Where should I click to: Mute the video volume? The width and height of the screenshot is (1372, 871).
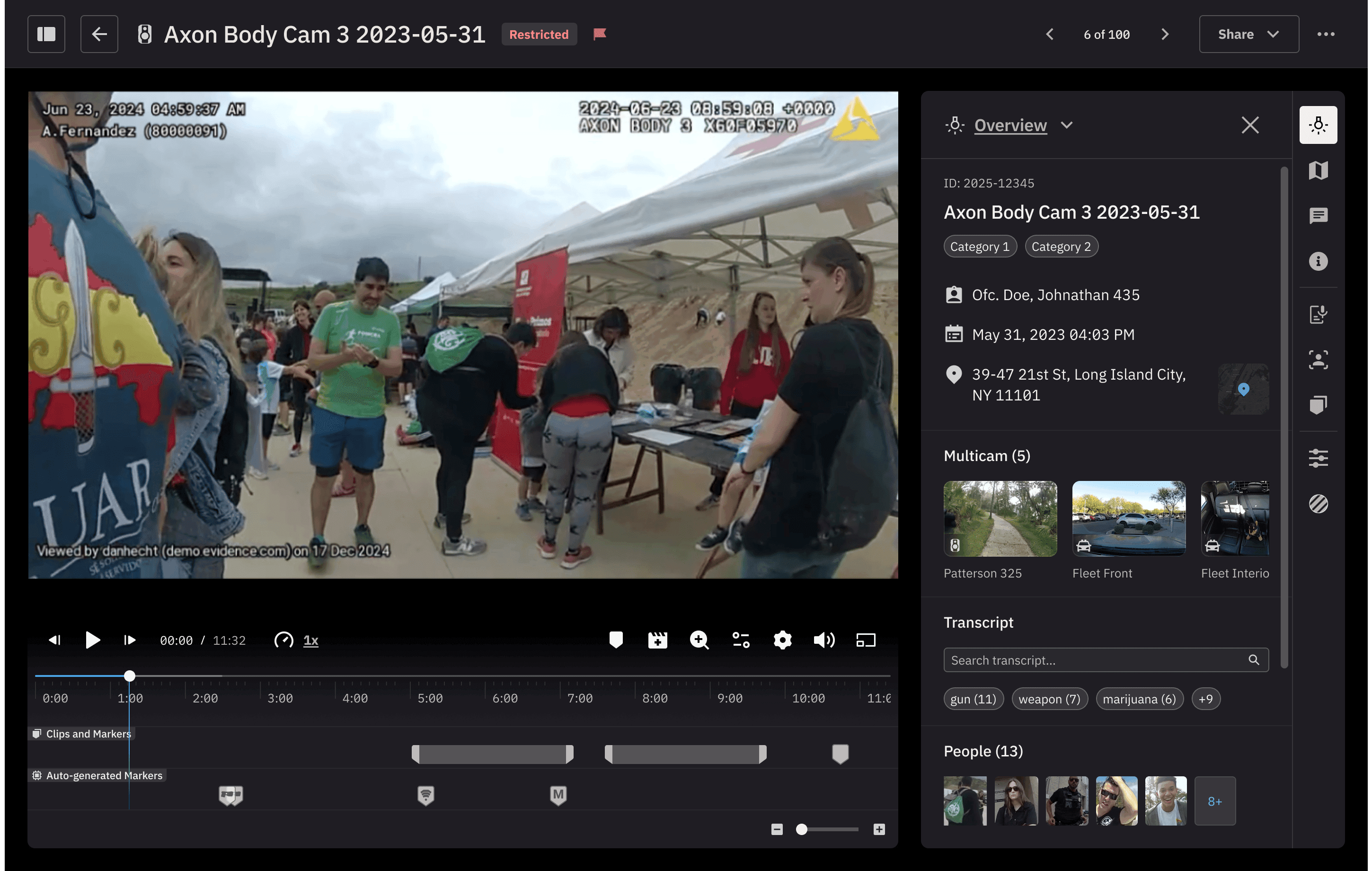click(824, 640)
